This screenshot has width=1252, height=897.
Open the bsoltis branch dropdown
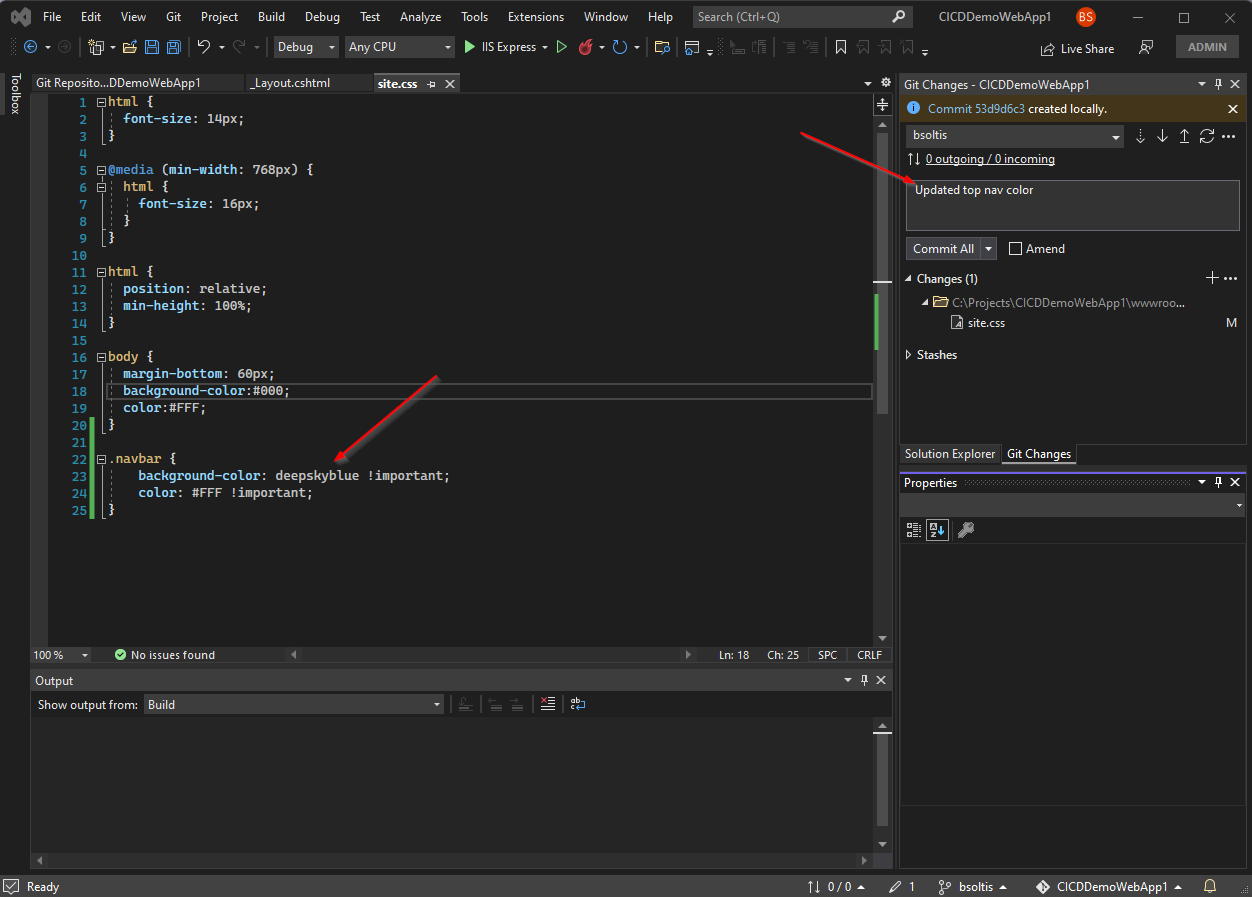(x=1015, y=136)
